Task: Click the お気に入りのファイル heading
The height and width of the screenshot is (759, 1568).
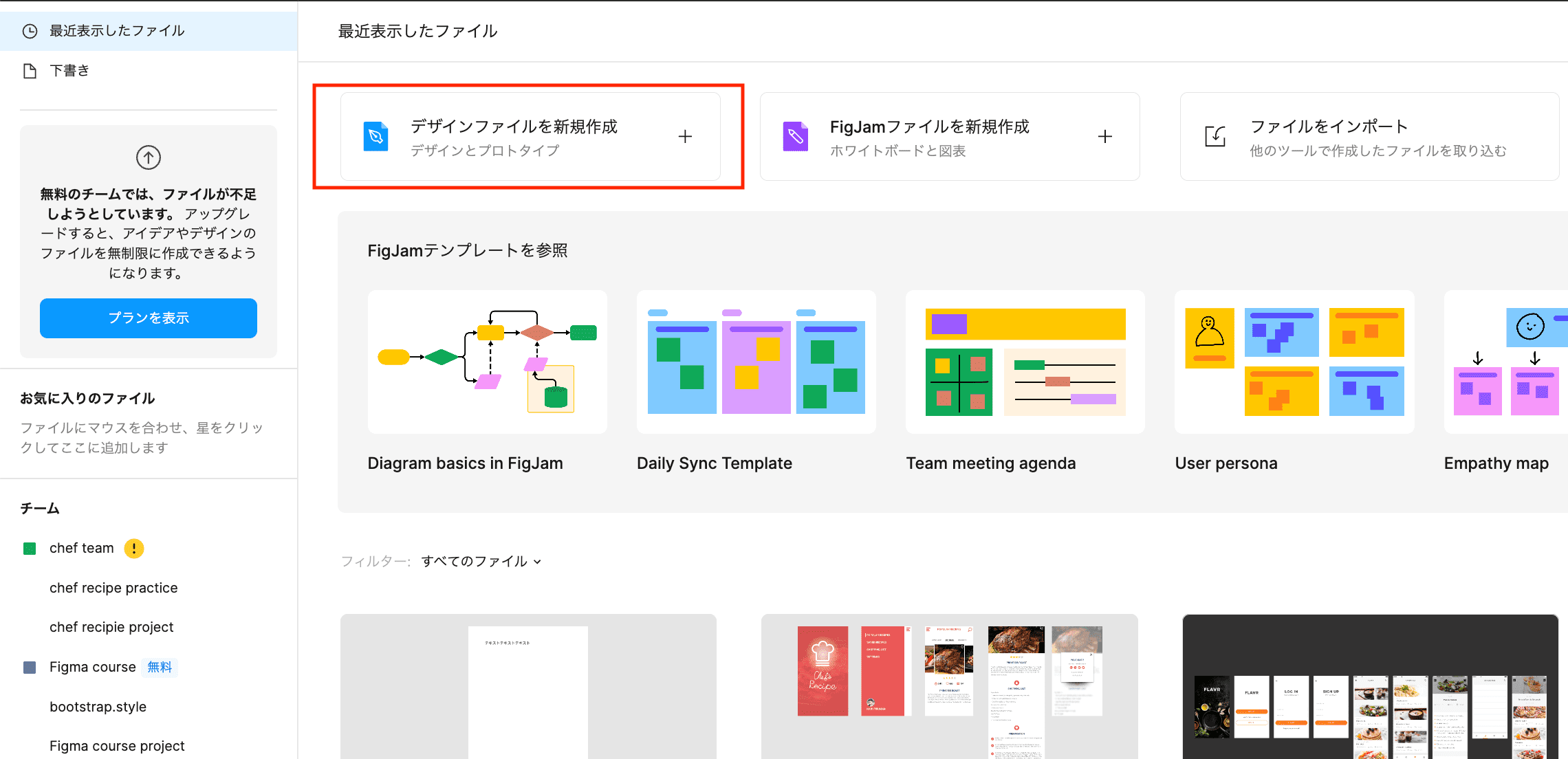Action: pos(87,399)
